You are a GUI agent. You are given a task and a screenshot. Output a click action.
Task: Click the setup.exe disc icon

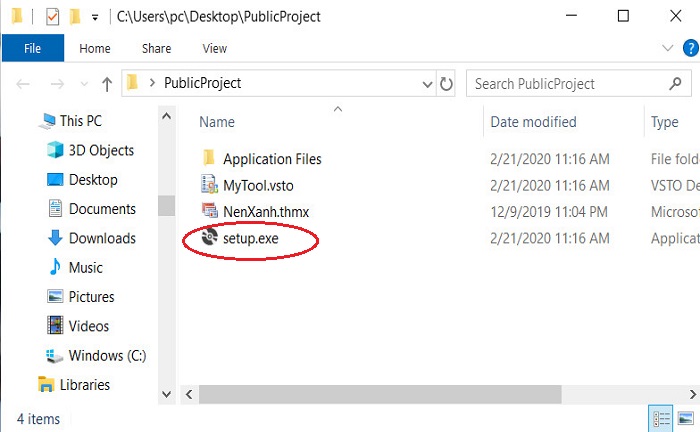(209, 237)
